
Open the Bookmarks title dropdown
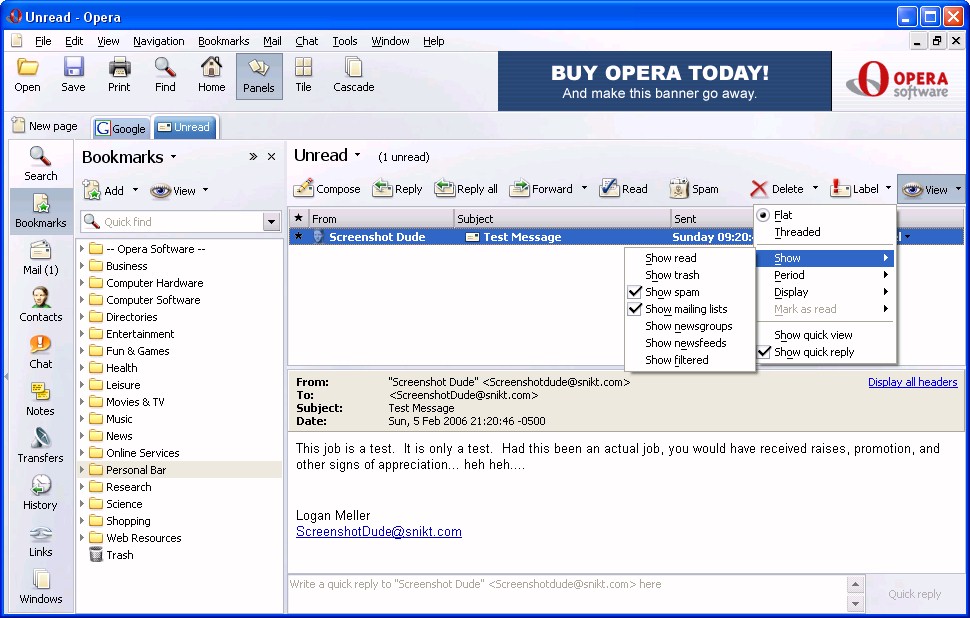point(174,157)
